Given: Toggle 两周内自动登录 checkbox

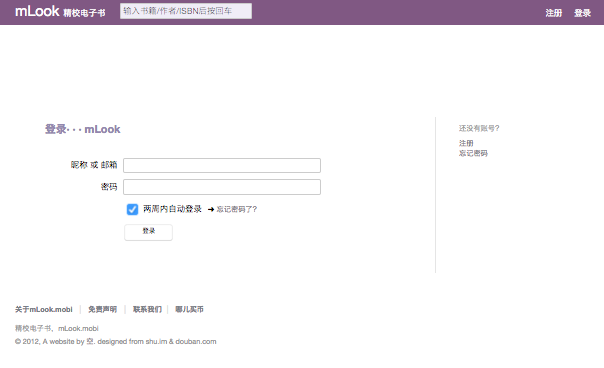Looking at the screenshot, I should point(132,209).
